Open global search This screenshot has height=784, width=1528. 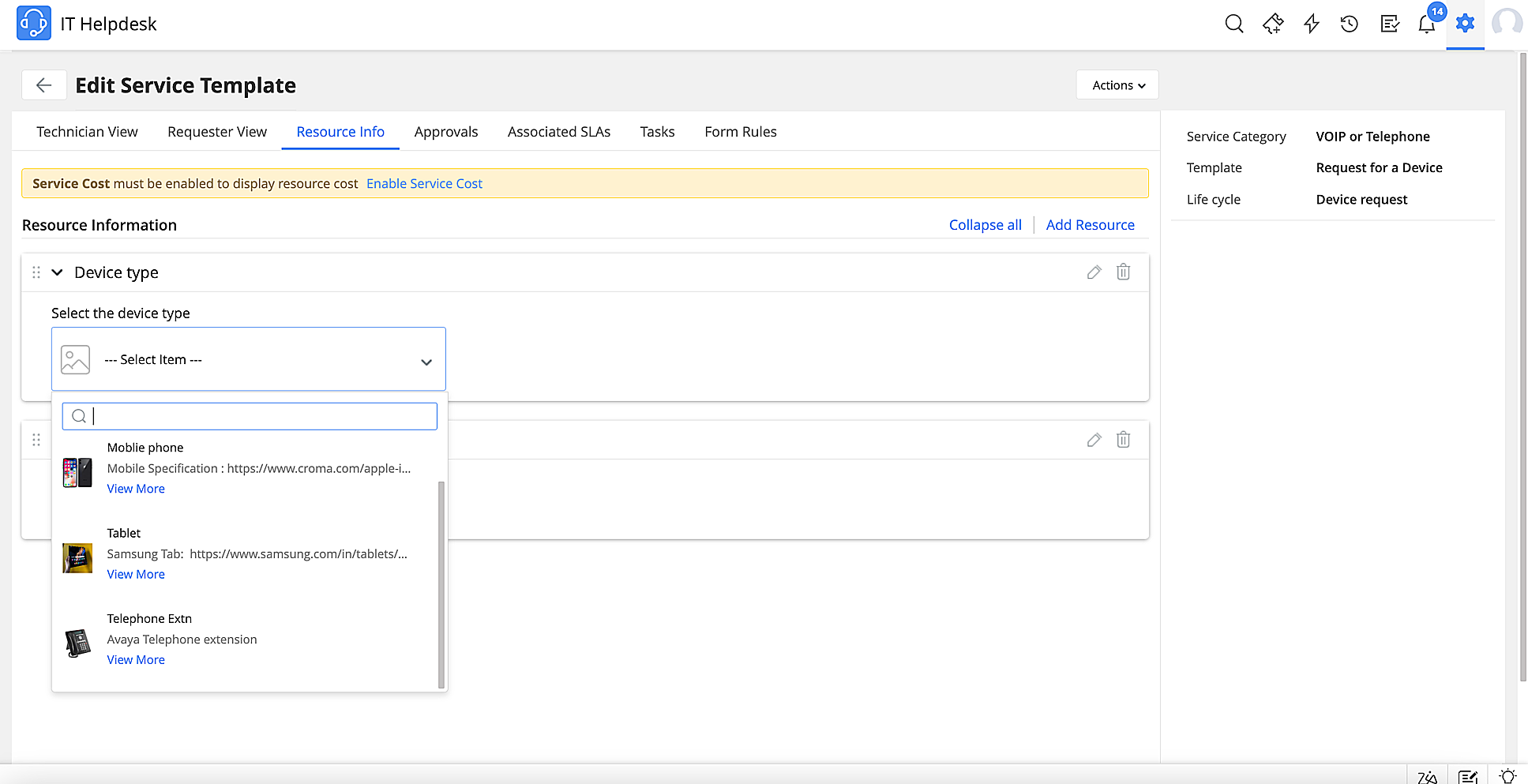(x=1233, y=24)
